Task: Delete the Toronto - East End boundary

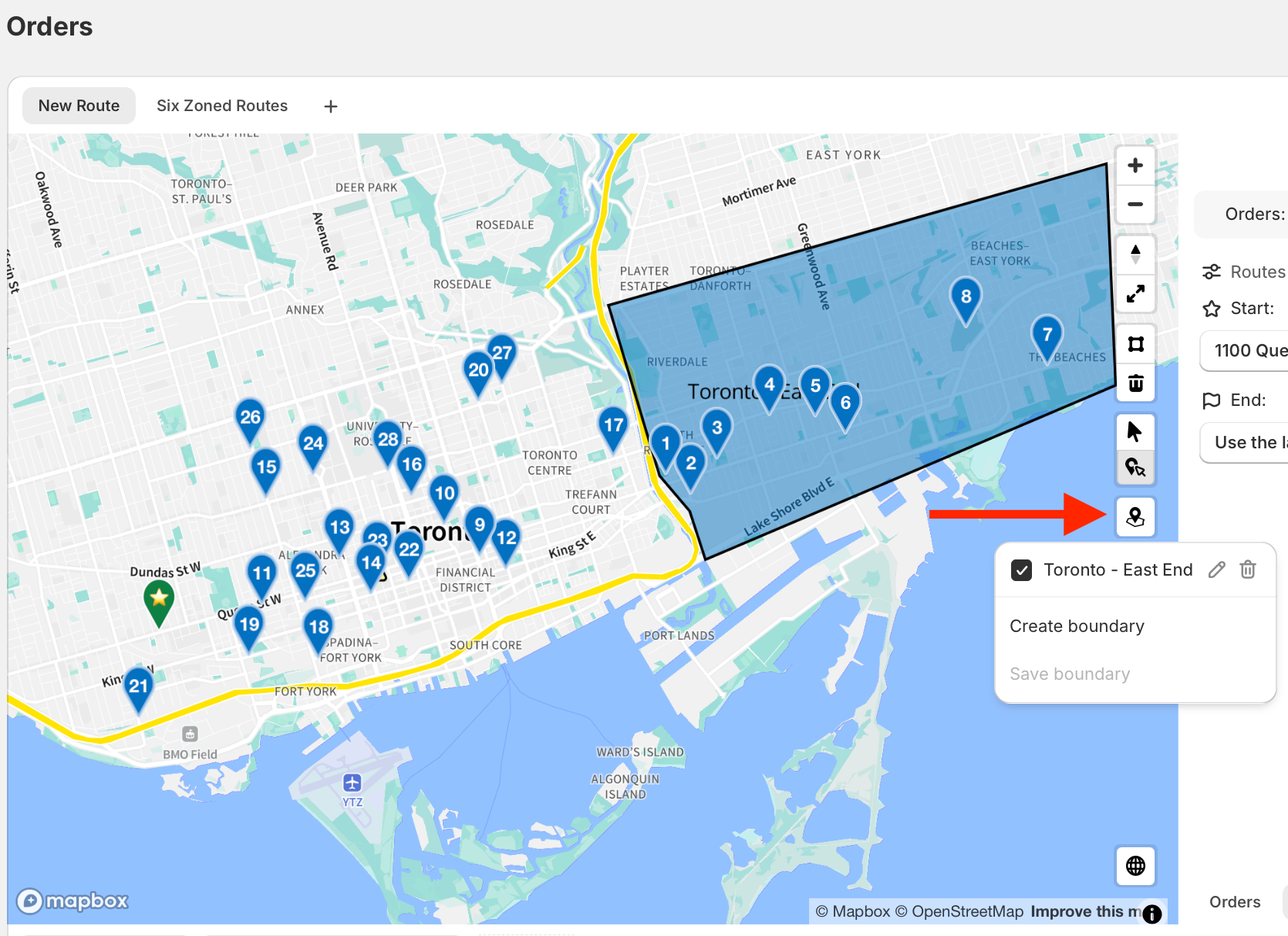Action: tap(1248, 570)
